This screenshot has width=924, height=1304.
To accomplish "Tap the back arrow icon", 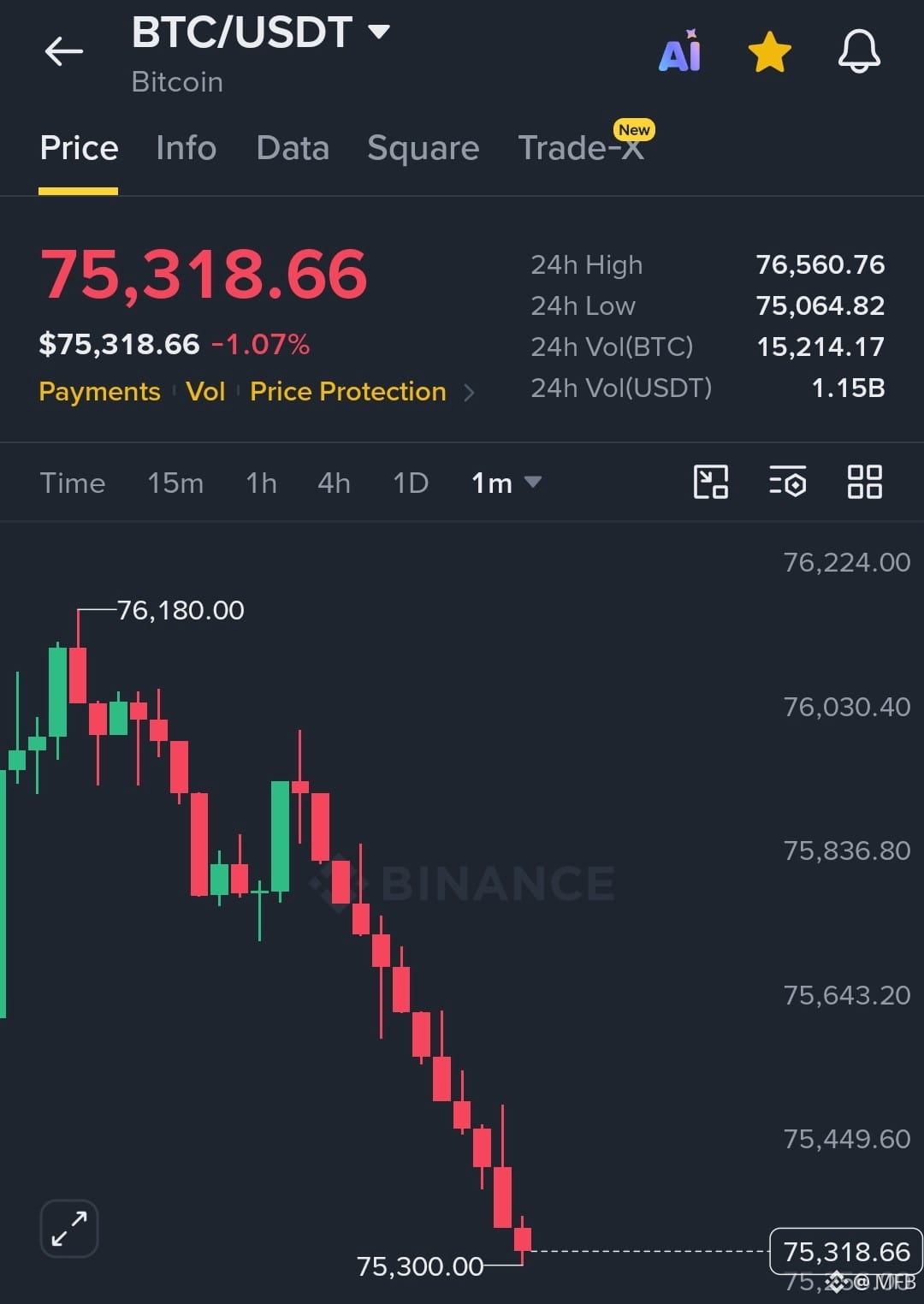I will [64, 51].
